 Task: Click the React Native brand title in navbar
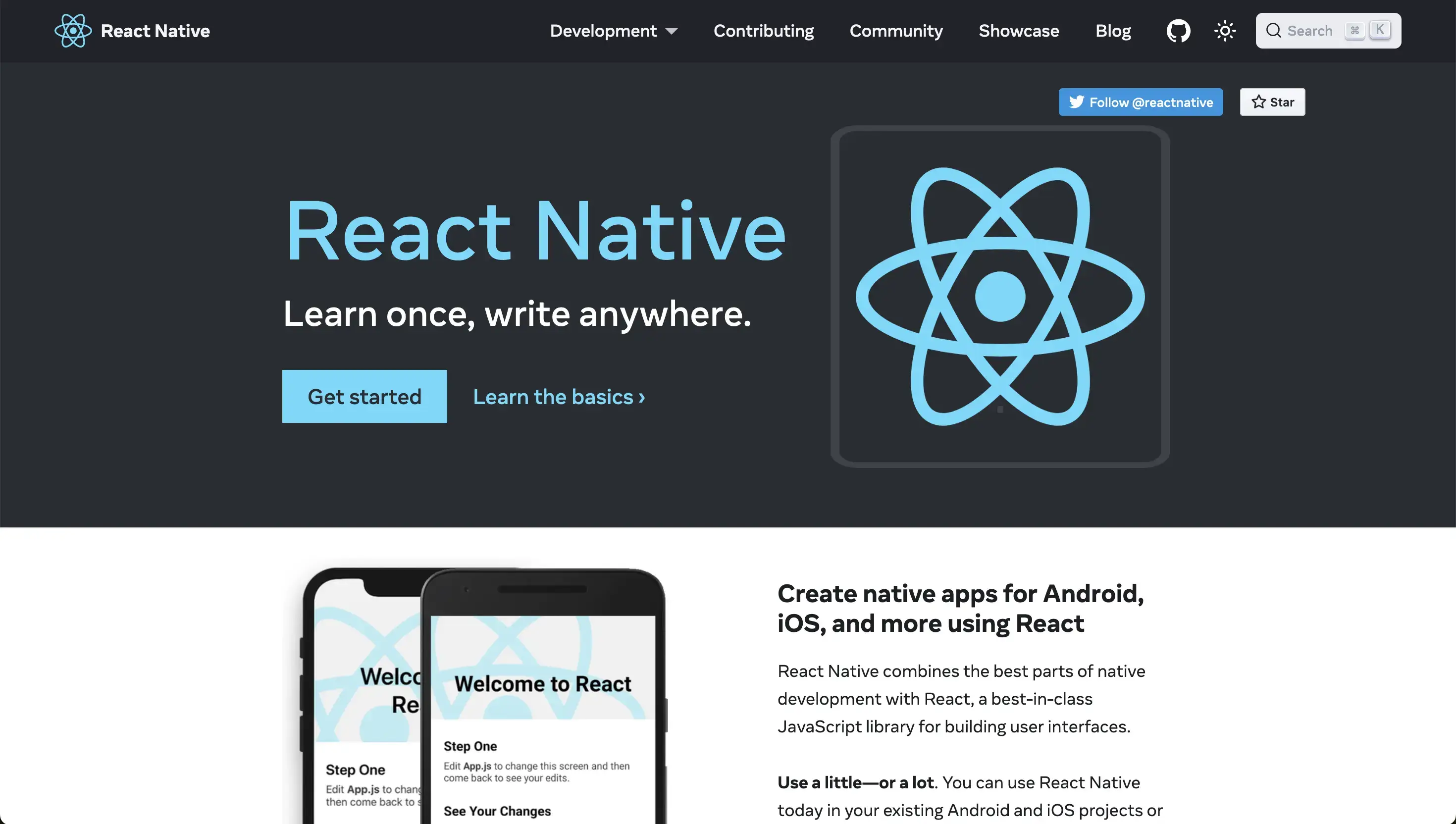tap(155, 31)
